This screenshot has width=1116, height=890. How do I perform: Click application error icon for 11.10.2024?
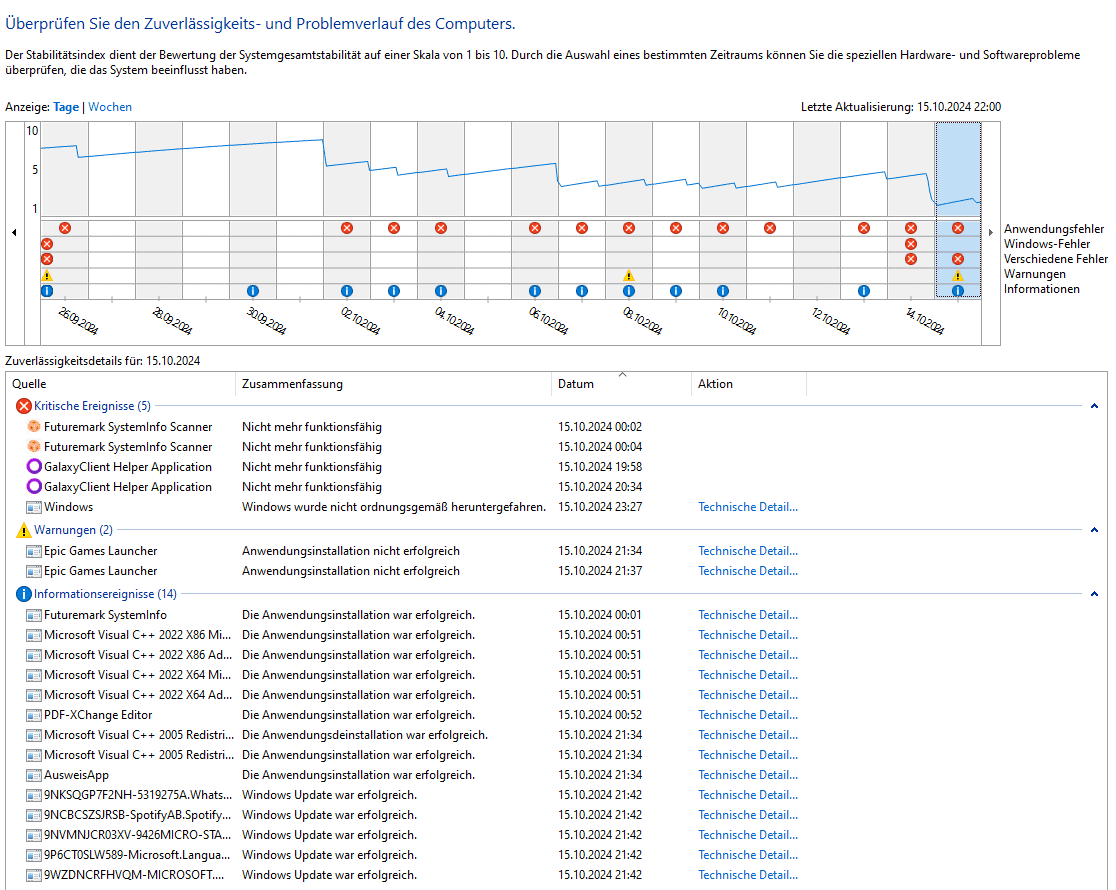[x=769, y=228]
